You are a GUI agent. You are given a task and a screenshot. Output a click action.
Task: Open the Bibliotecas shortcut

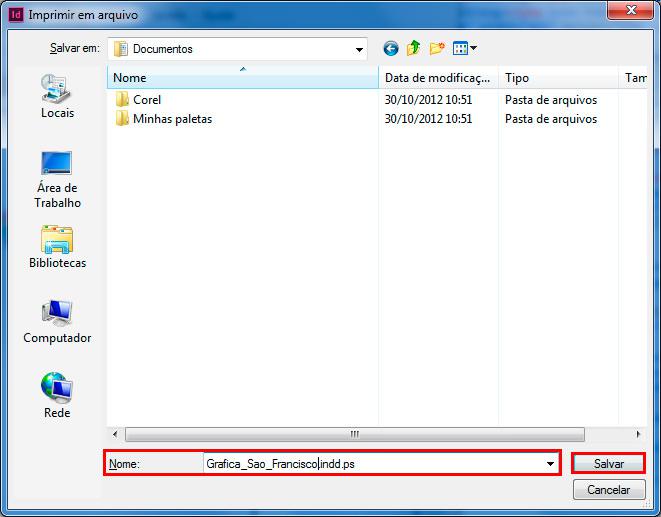tap(57, 247)
